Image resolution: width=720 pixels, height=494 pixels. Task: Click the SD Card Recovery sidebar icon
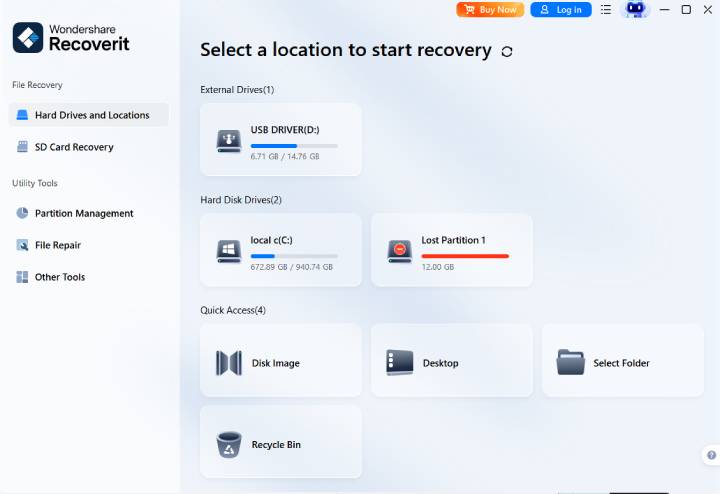(x=22, y=146)
